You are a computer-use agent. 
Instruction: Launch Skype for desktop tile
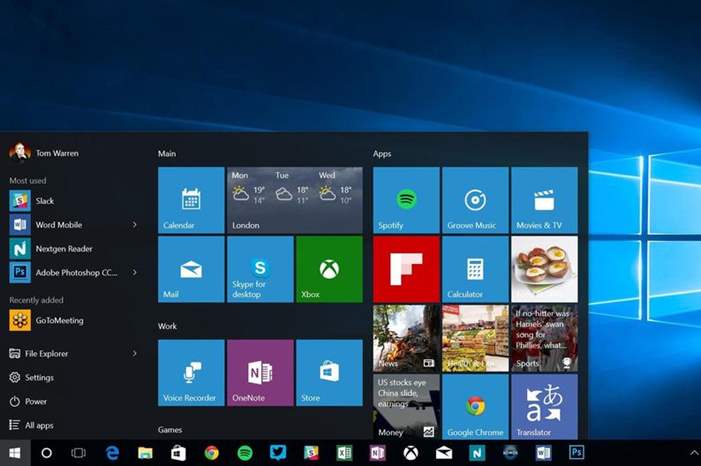260,269
